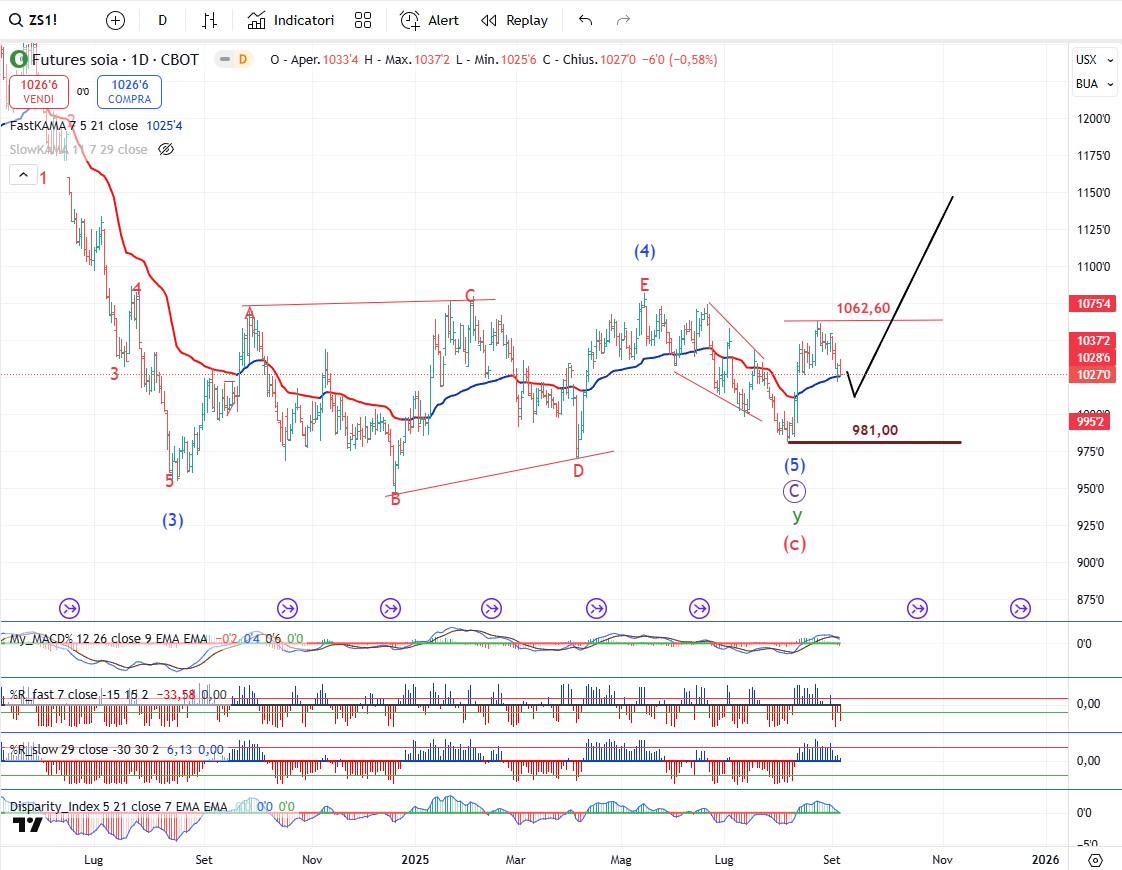This screenshot has width=1122, height=870.
Task: Open the future event marker near Nov 2025
Action: (917, 609)
